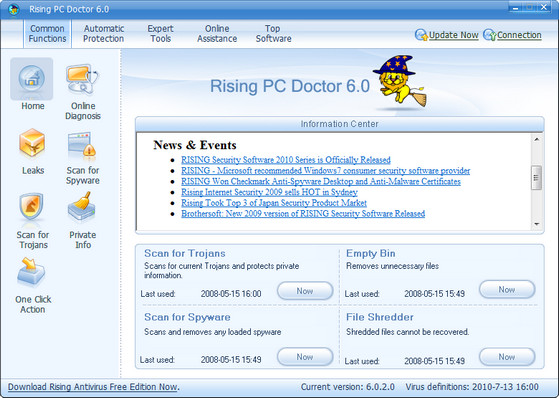Run Scan for Spyware Now button
The width and height of the screenshot is (559, 398).
point(305,357)
